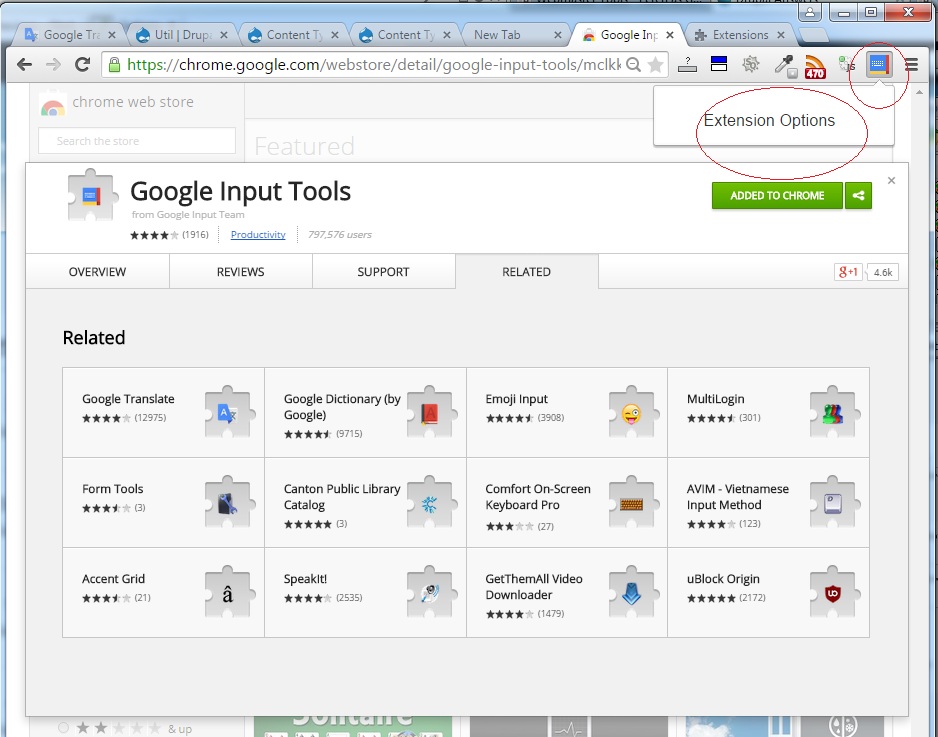Click the chrome web store logo
Viewport: 938px width, 737px height.
117,104
